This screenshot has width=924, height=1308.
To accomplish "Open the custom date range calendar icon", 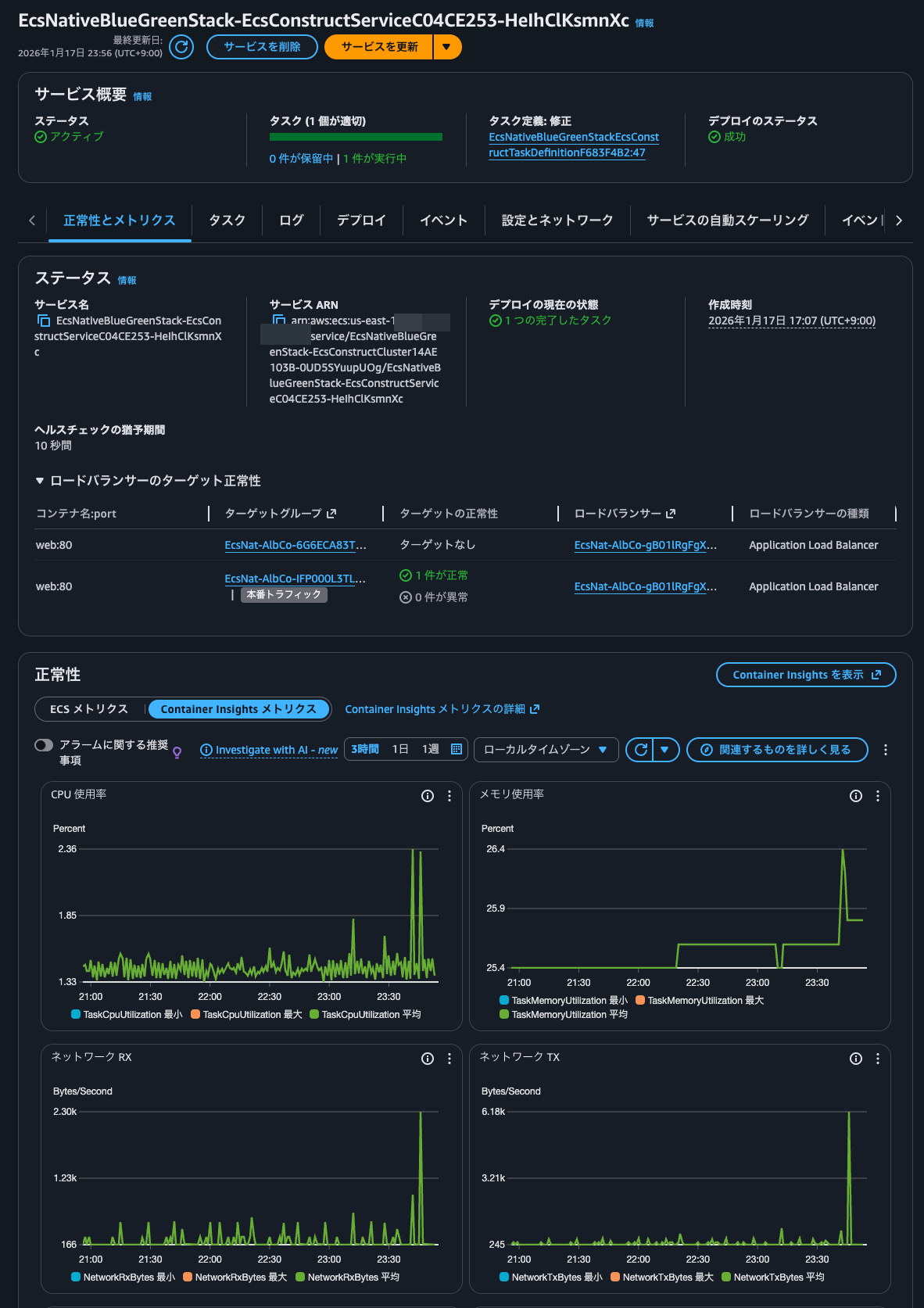I will pos(457,749).
